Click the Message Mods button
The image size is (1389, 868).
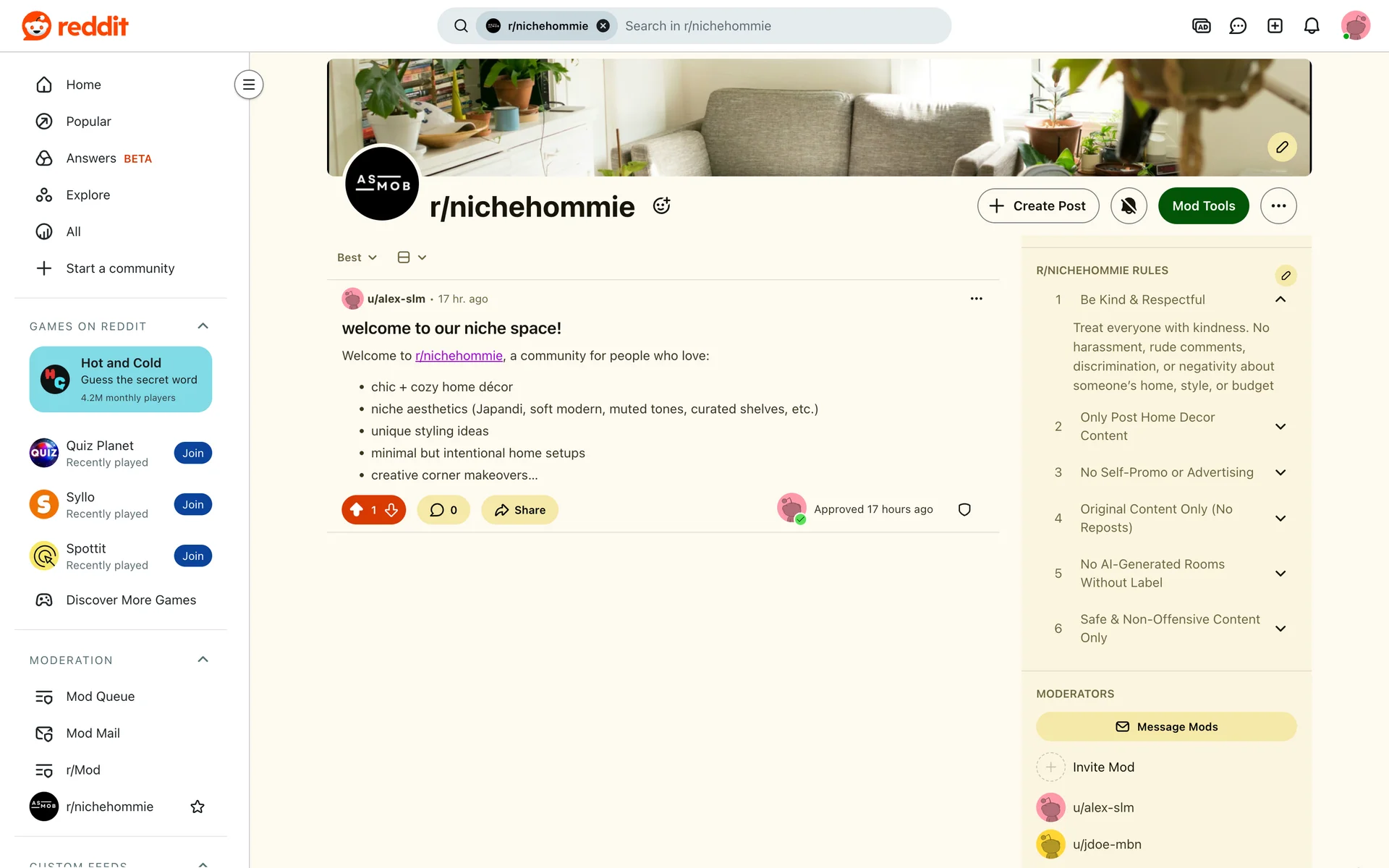1166,727
